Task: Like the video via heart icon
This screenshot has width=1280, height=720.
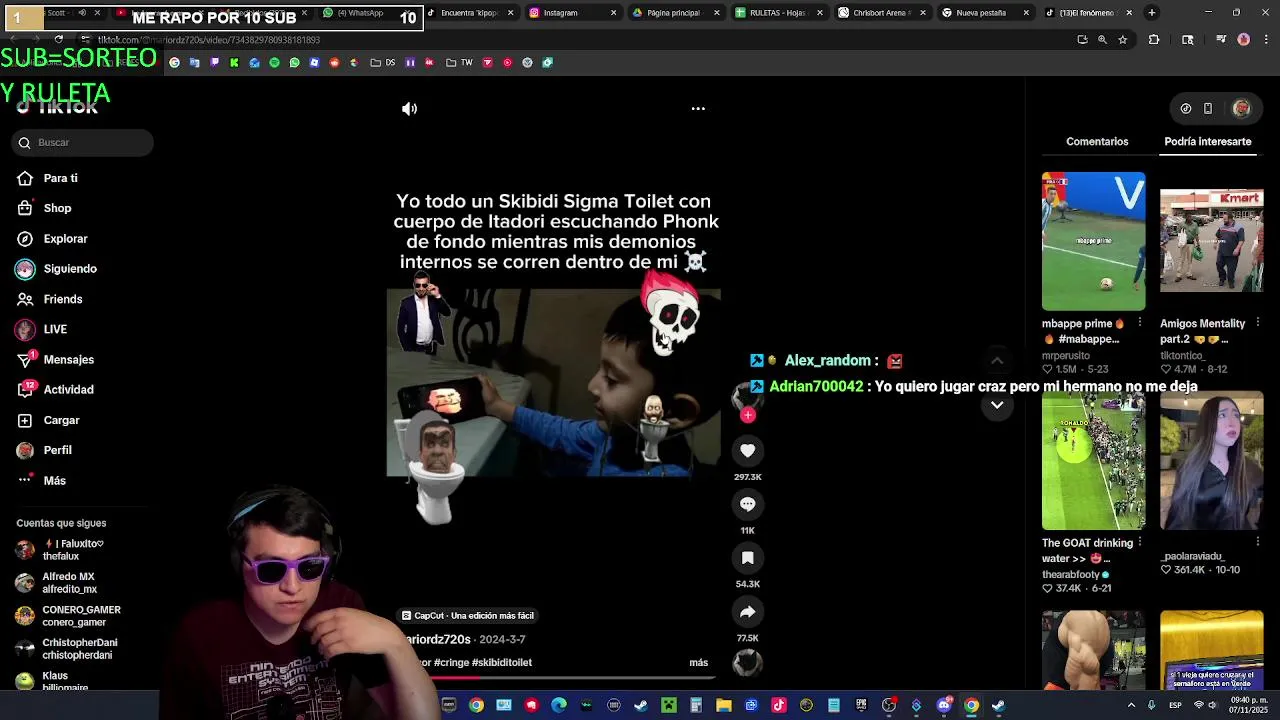Action: 747,451
